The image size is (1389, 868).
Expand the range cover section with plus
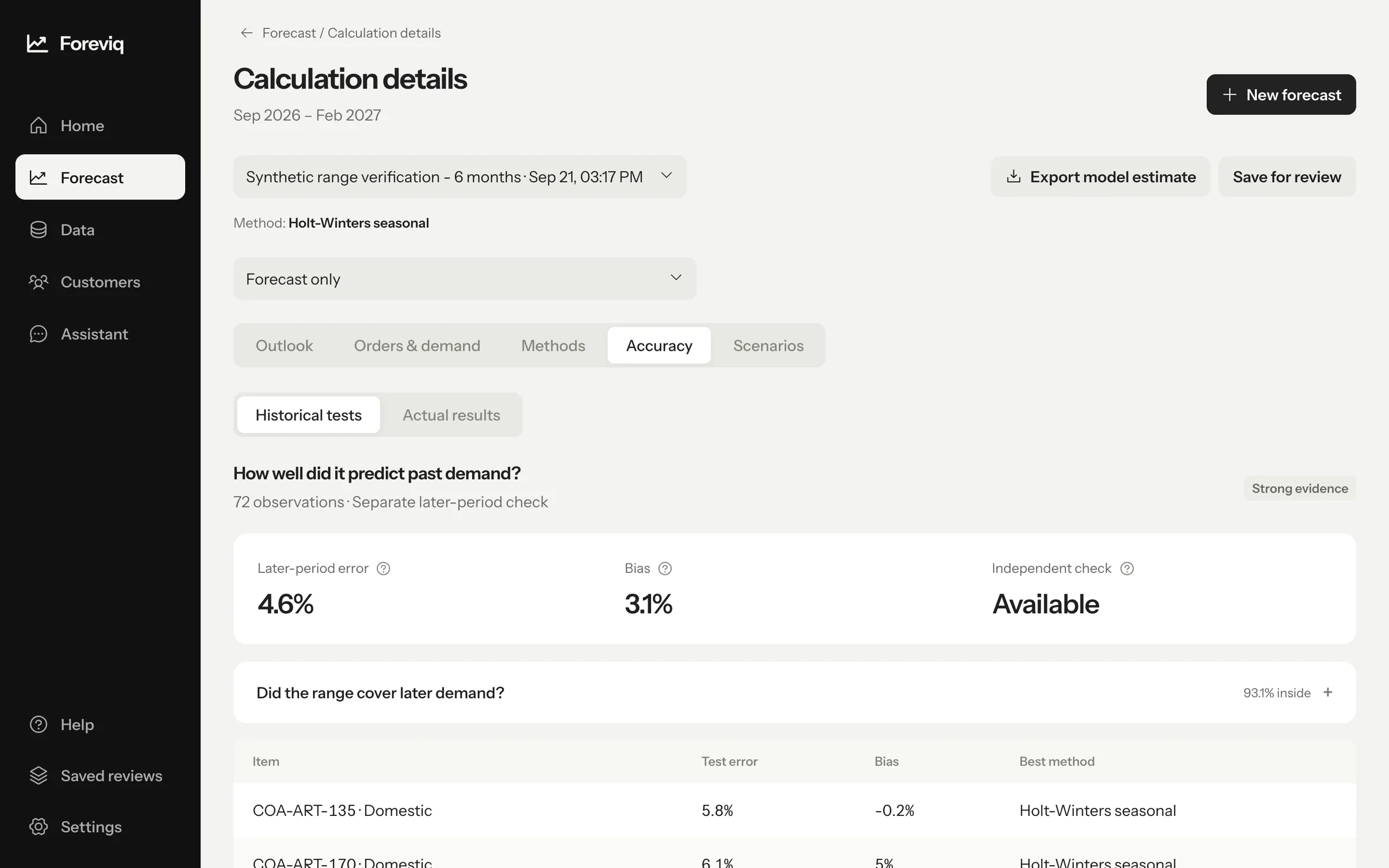pos(1328,692)
